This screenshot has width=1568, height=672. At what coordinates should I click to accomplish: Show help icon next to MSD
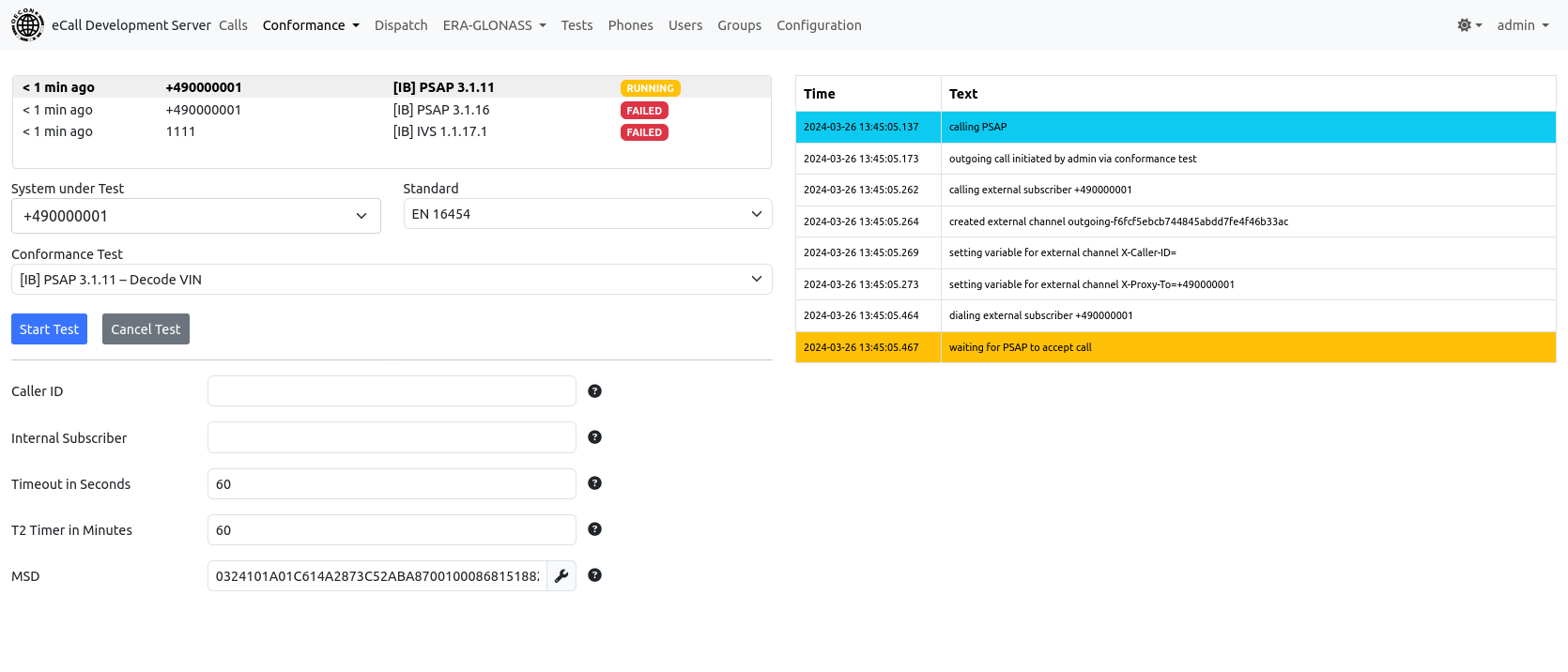pyautogui.click(x=594, y=575)
